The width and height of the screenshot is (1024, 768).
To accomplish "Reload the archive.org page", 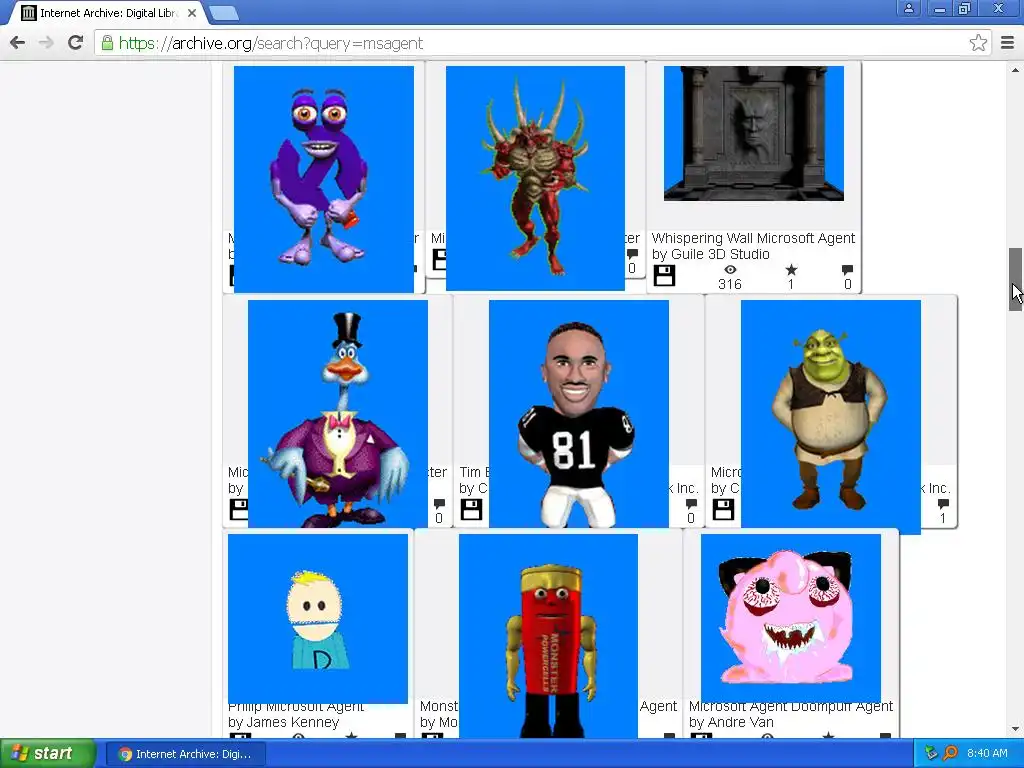I will point(75,43).
